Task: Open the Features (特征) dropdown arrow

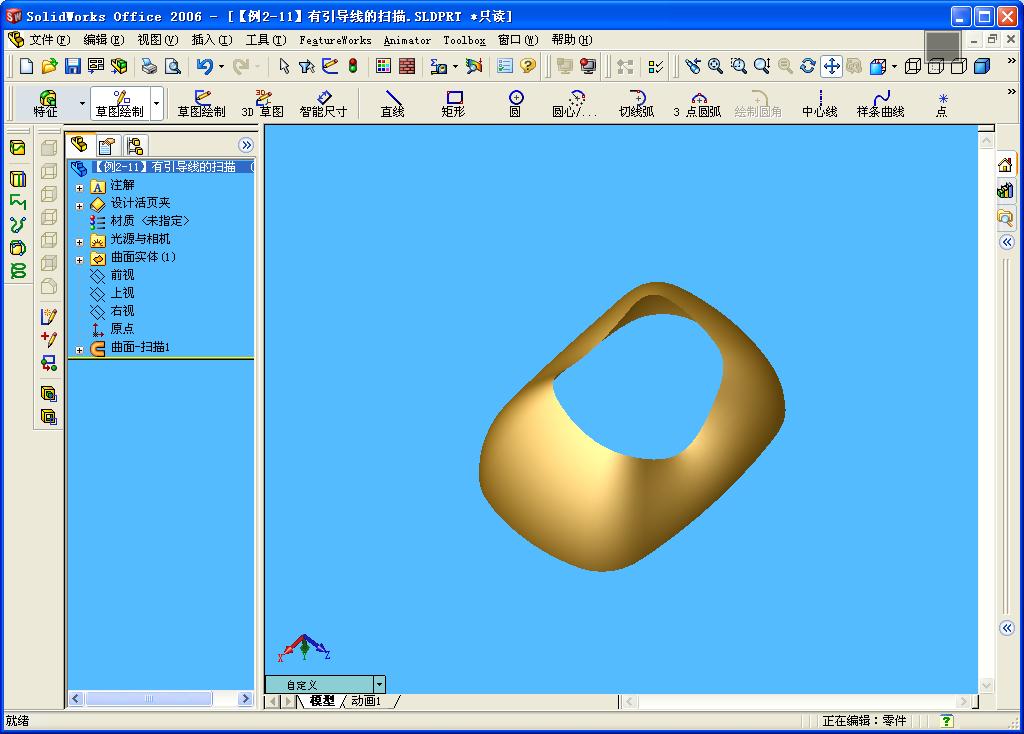Action: [82, 103]
